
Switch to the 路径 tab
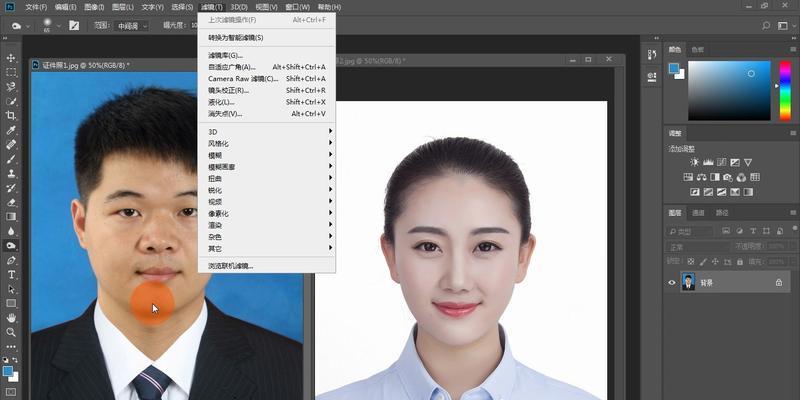pos(722,213)
